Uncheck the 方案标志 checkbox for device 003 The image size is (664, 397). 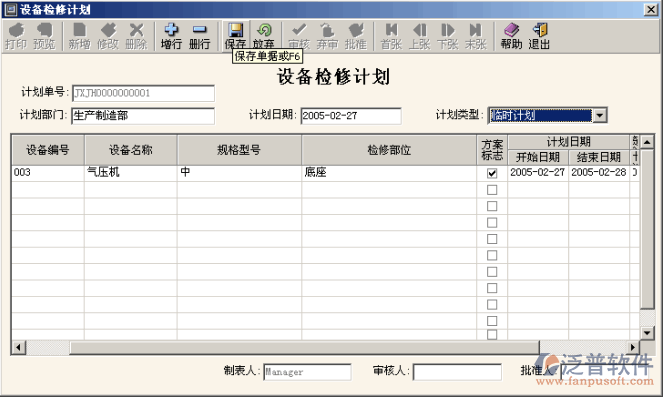(492, 173)
